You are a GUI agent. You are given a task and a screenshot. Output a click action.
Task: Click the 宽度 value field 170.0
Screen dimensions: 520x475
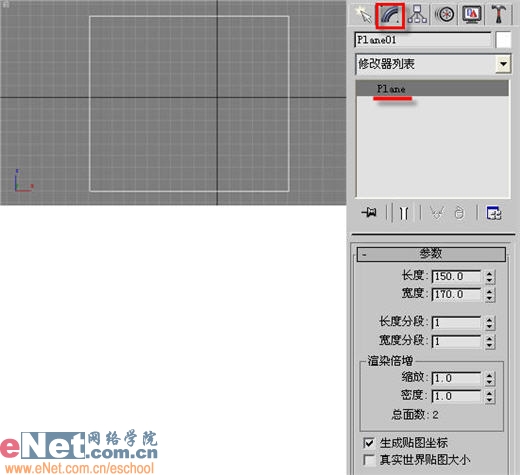tap(456, 295)
